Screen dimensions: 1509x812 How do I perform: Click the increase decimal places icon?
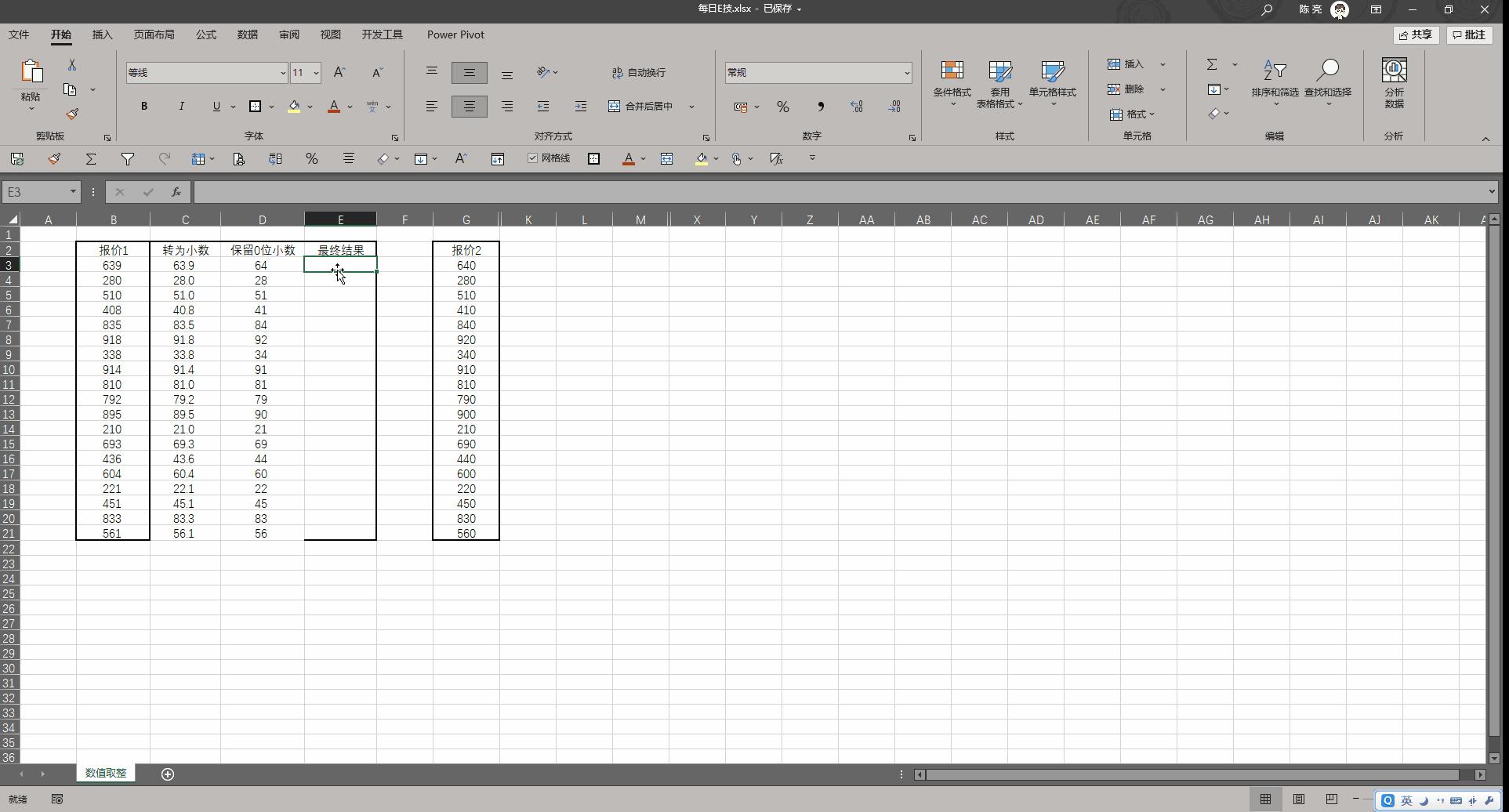pyautogui.click(x=856, y=107)
